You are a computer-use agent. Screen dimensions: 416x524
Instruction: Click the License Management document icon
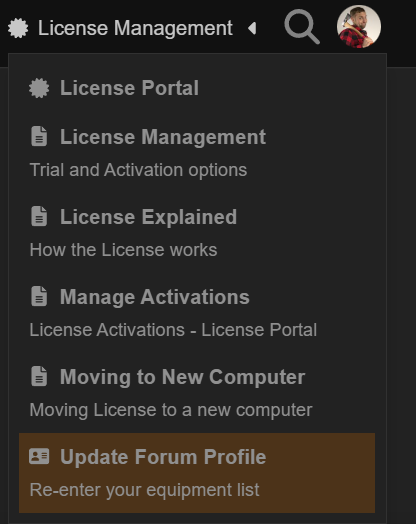tap(39, 136)
